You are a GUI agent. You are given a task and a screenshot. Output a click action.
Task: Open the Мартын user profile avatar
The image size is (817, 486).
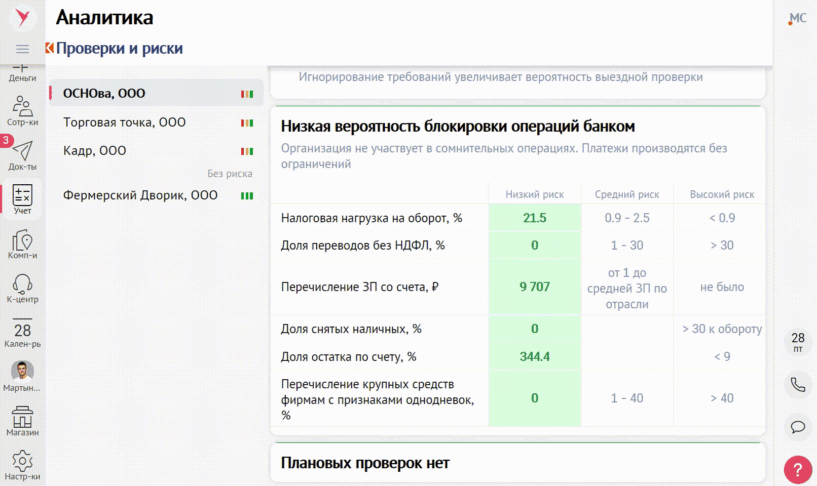click(x=22, y=372)
